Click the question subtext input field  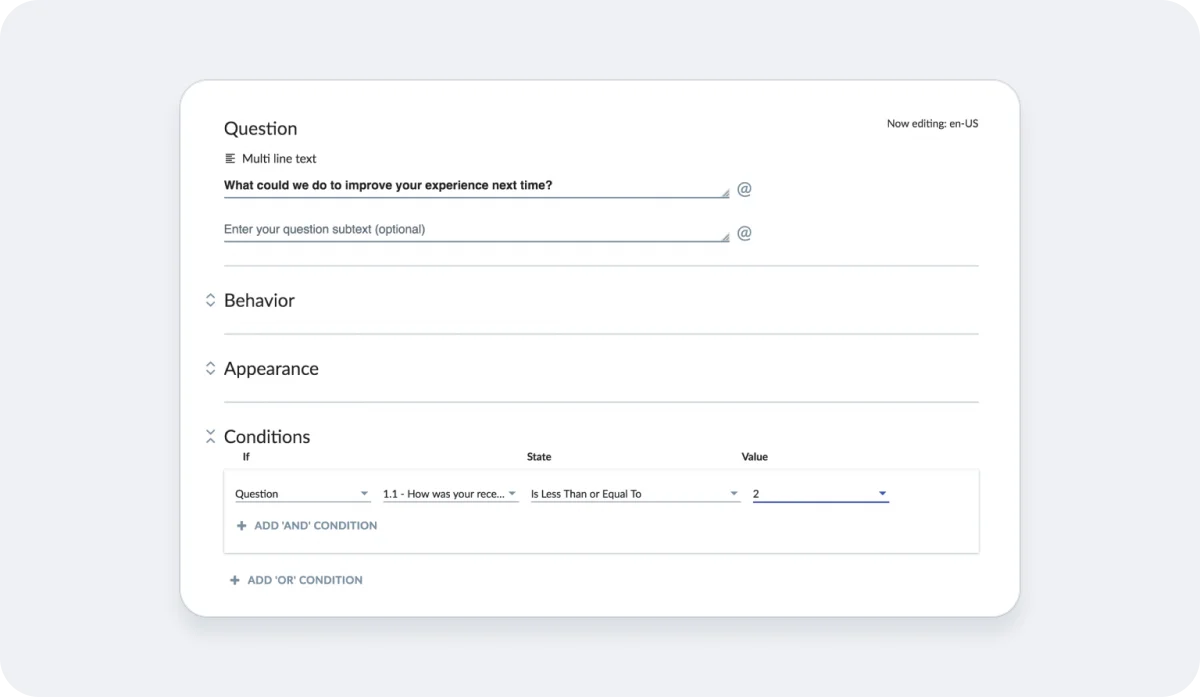(x=476, y=230)
